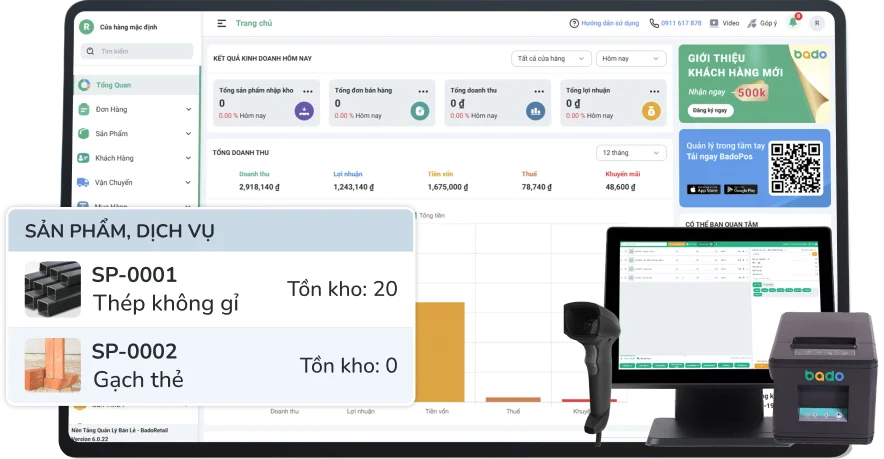
Task: Click the SP-0002 product code
Action: [x=134, y=351]
